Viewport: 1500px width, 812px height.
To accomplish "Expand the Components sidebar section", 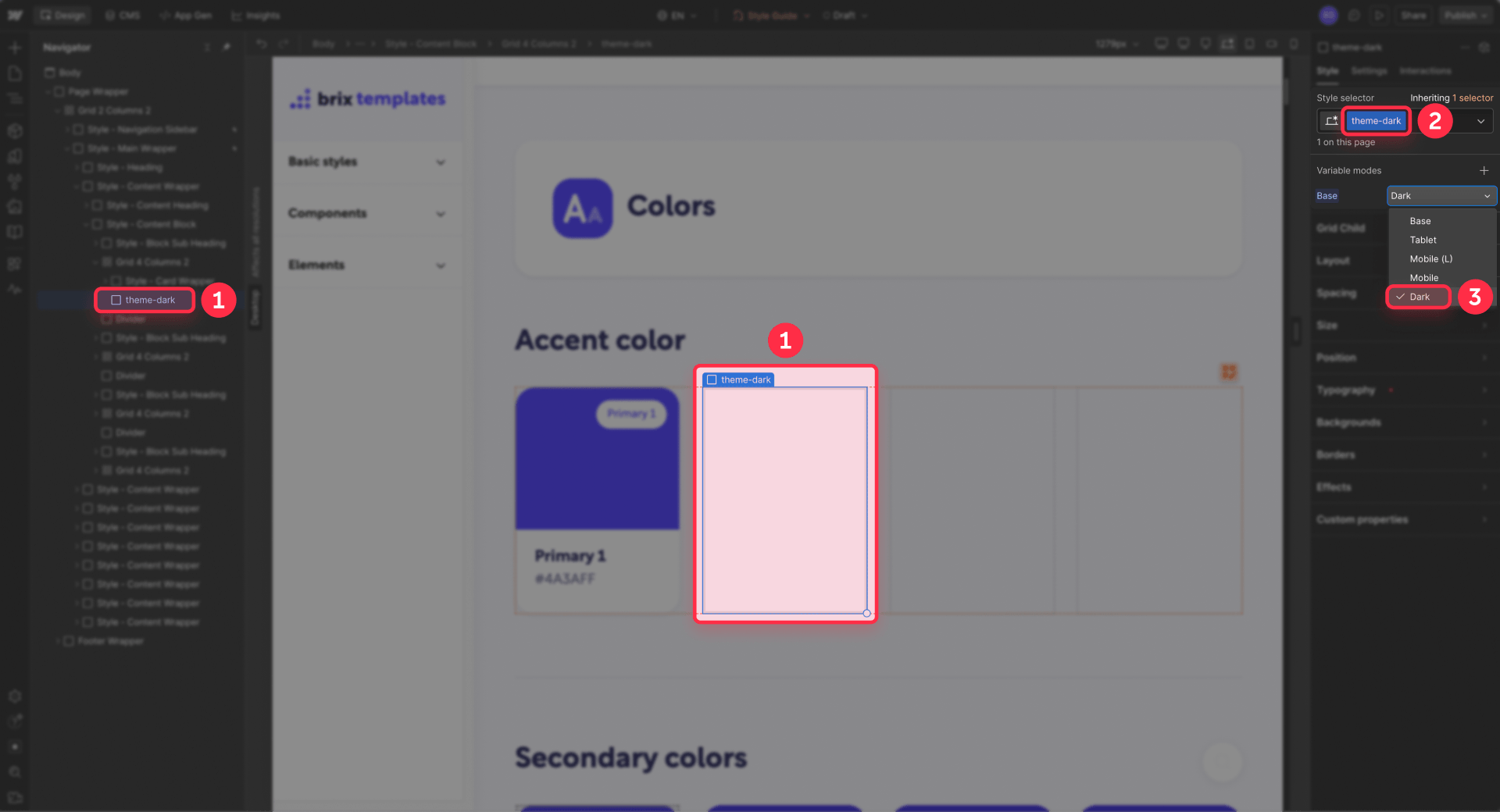I will pyautogui.click(x=367, y=213).
